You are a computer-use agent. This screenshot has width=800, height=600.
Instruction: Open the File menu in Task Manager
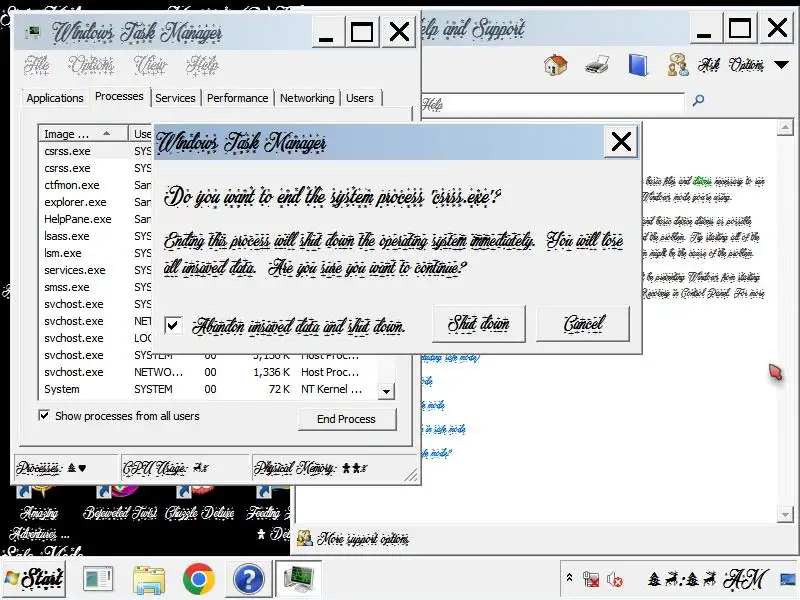tap(37, 65)
